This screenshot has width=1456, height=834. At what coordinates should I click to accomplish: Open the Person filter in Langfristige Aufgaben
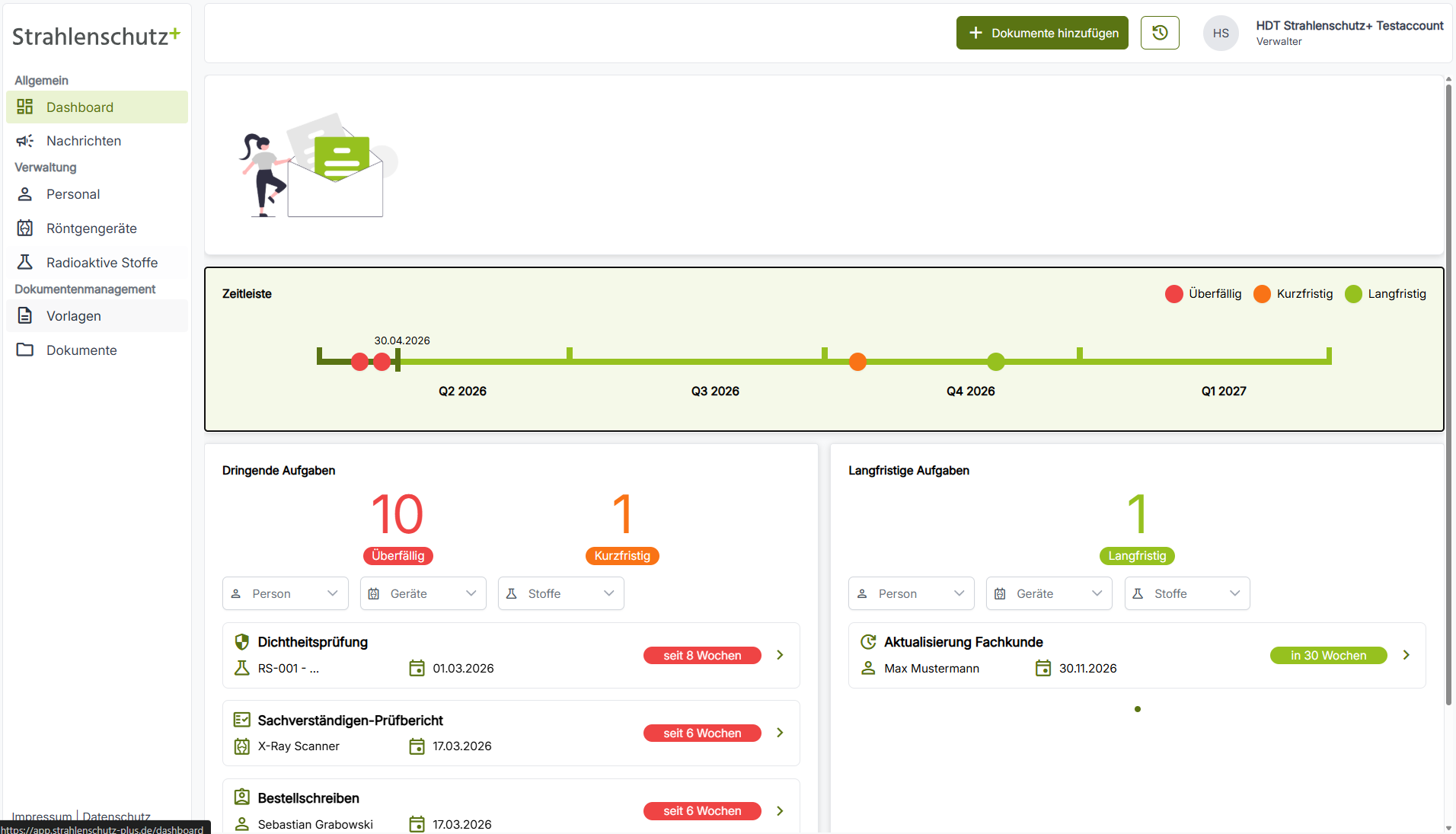(x=912, y=593)
